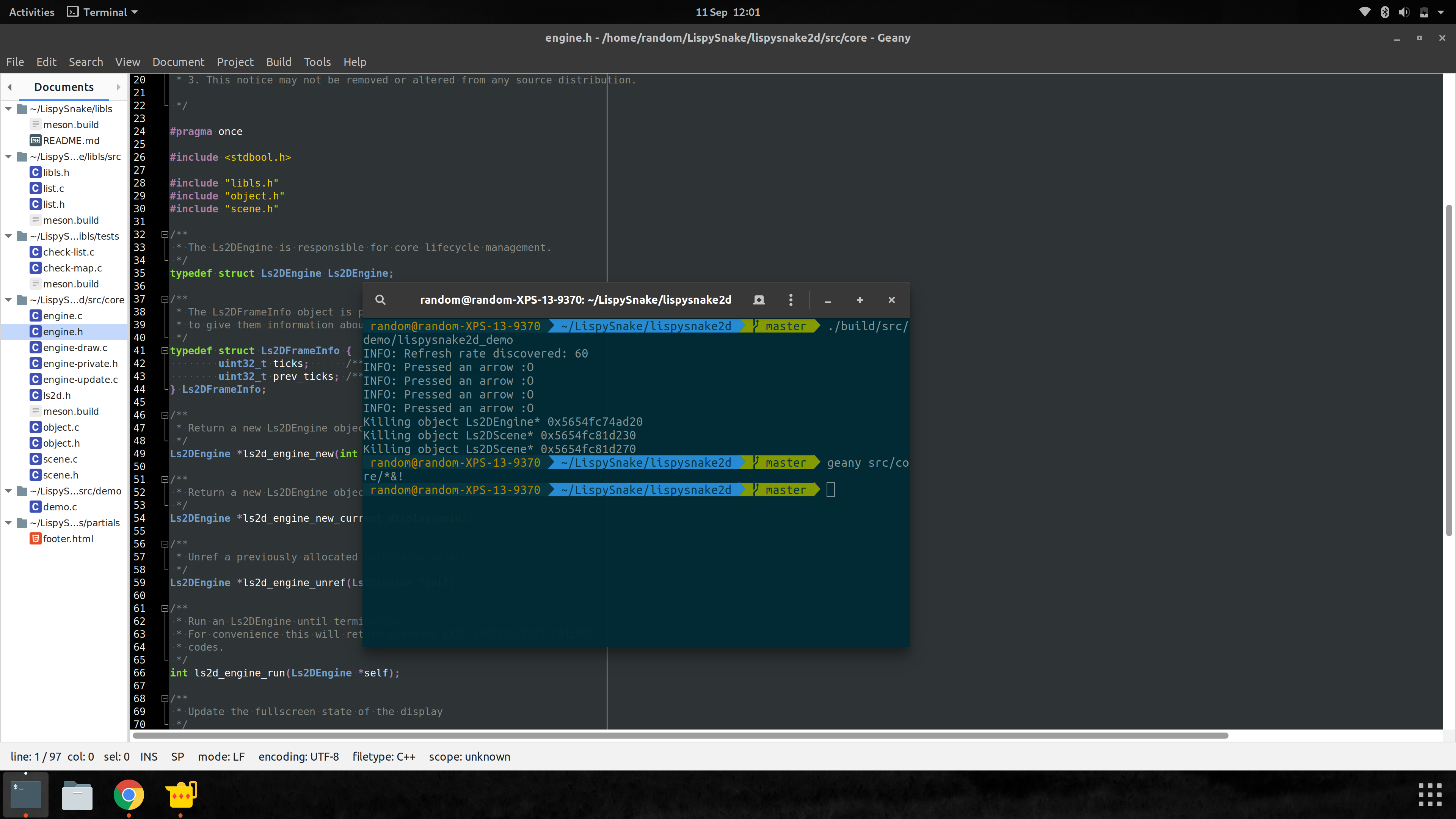Open Activities overview
The width and height of the screenshot is (1456, 819).
[x=31, y=12]
